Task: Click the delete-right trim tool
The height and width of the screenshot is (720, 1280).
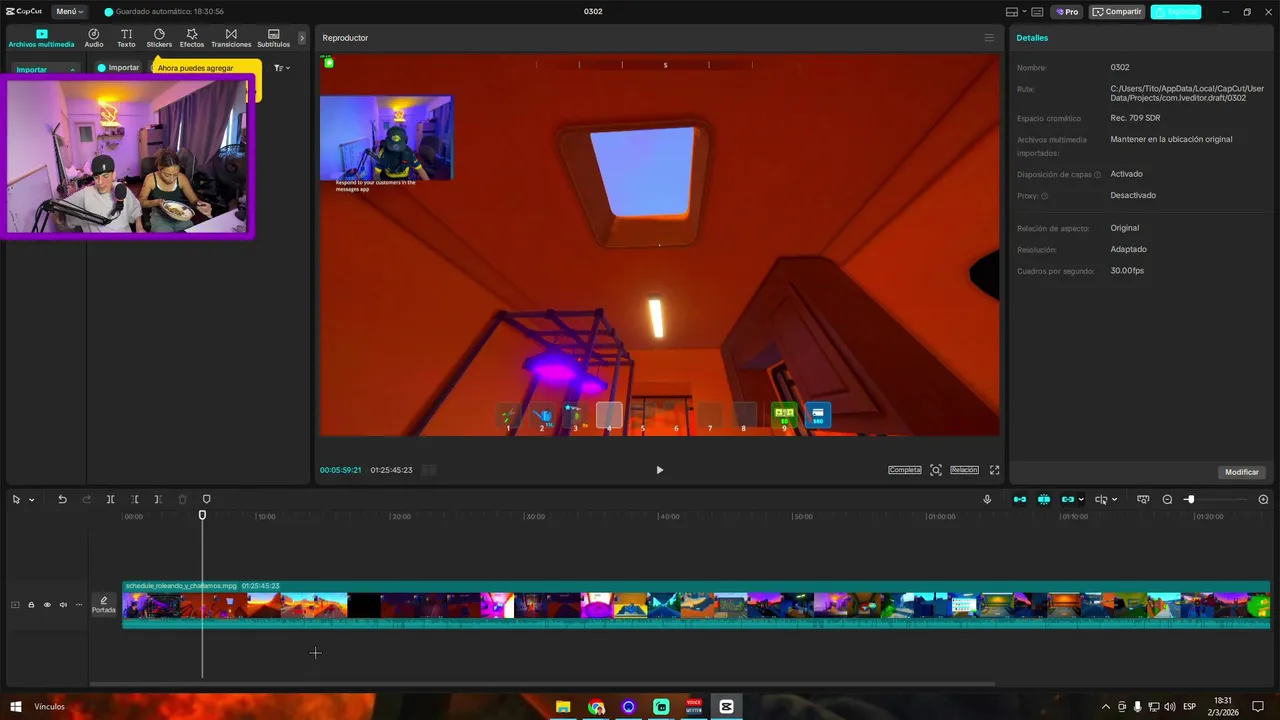Action: tap(158, 499)
